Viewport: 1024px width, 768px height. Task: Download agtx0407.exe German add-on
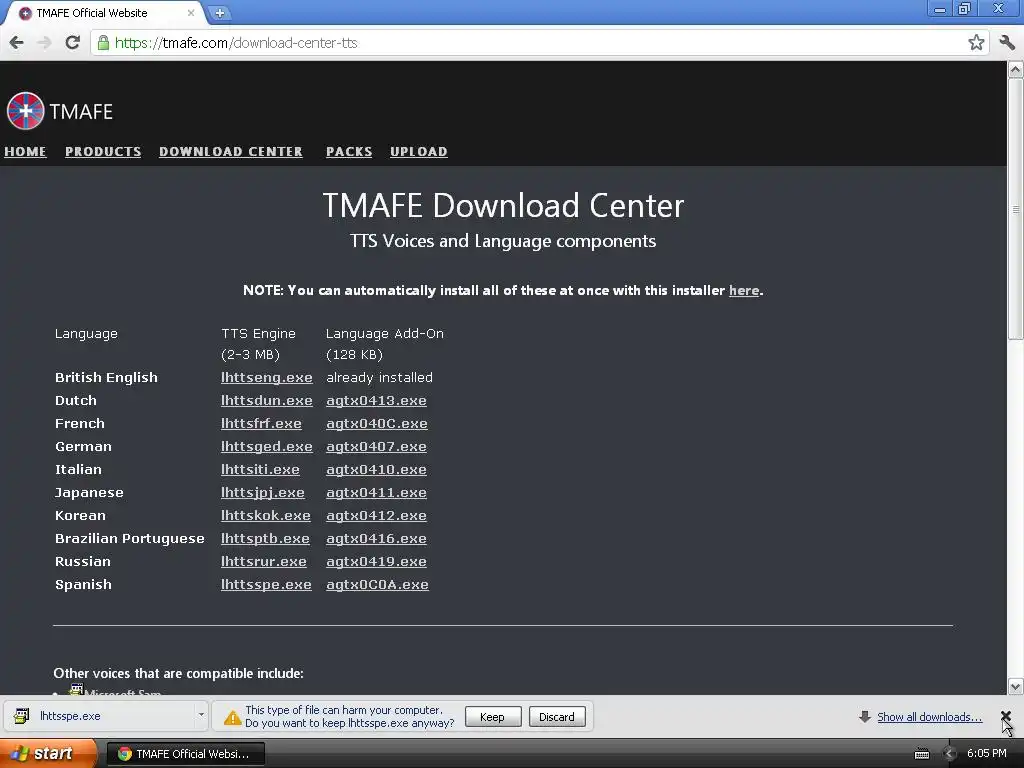click(x=376, y=447)
